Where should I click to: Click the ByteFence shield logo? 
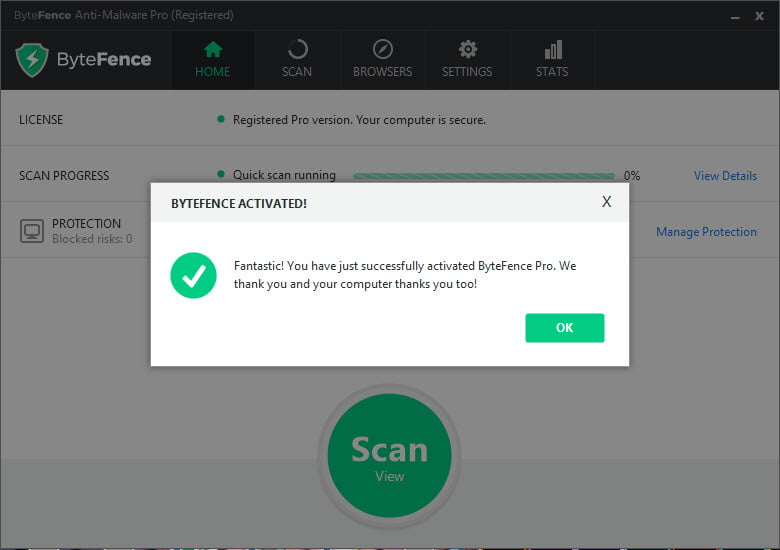pyautogui.click(x=32, y=60)
